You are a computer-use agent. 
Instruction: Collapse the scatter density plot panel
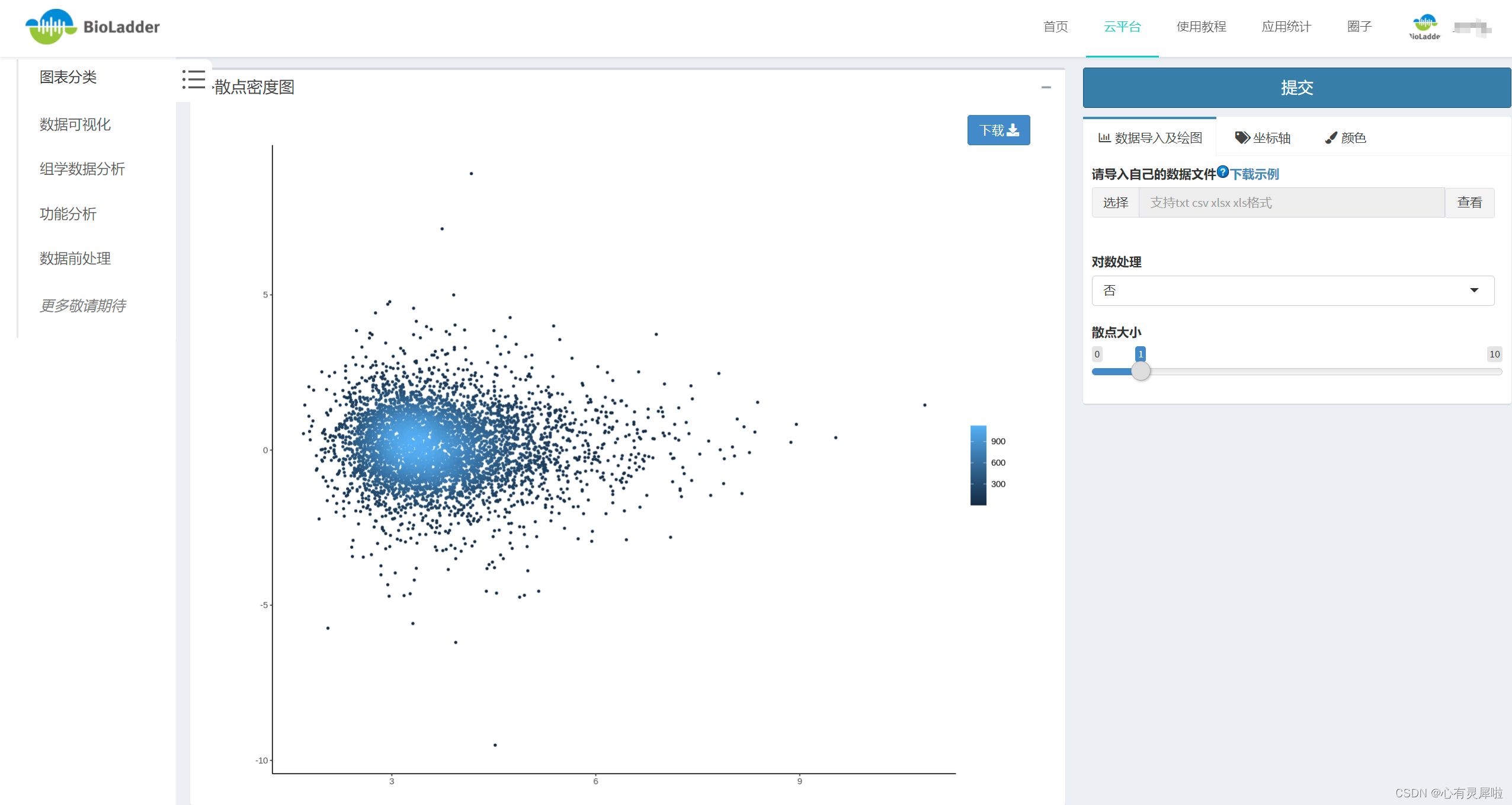(x=1046, y=87)
